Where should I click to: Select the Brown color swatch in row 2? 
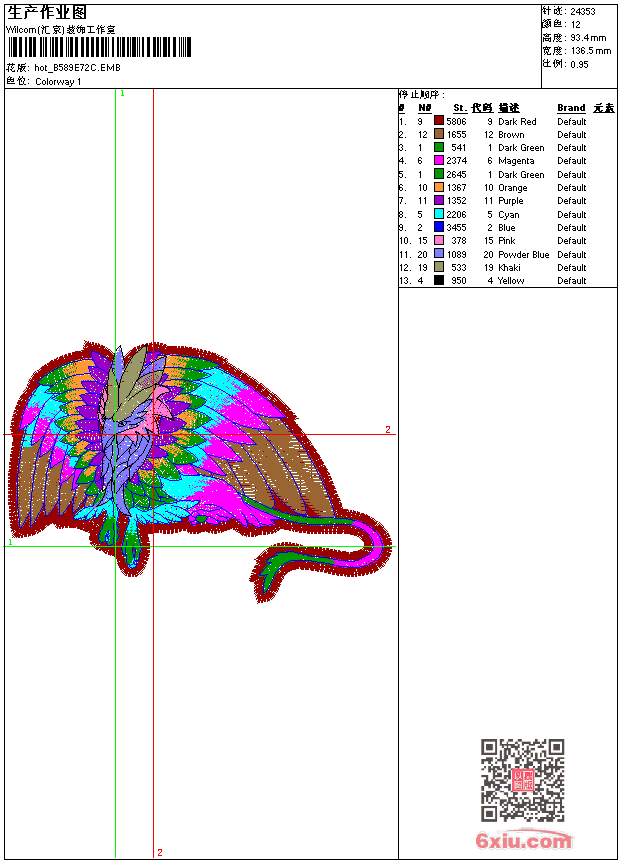[x=438, y=134]
